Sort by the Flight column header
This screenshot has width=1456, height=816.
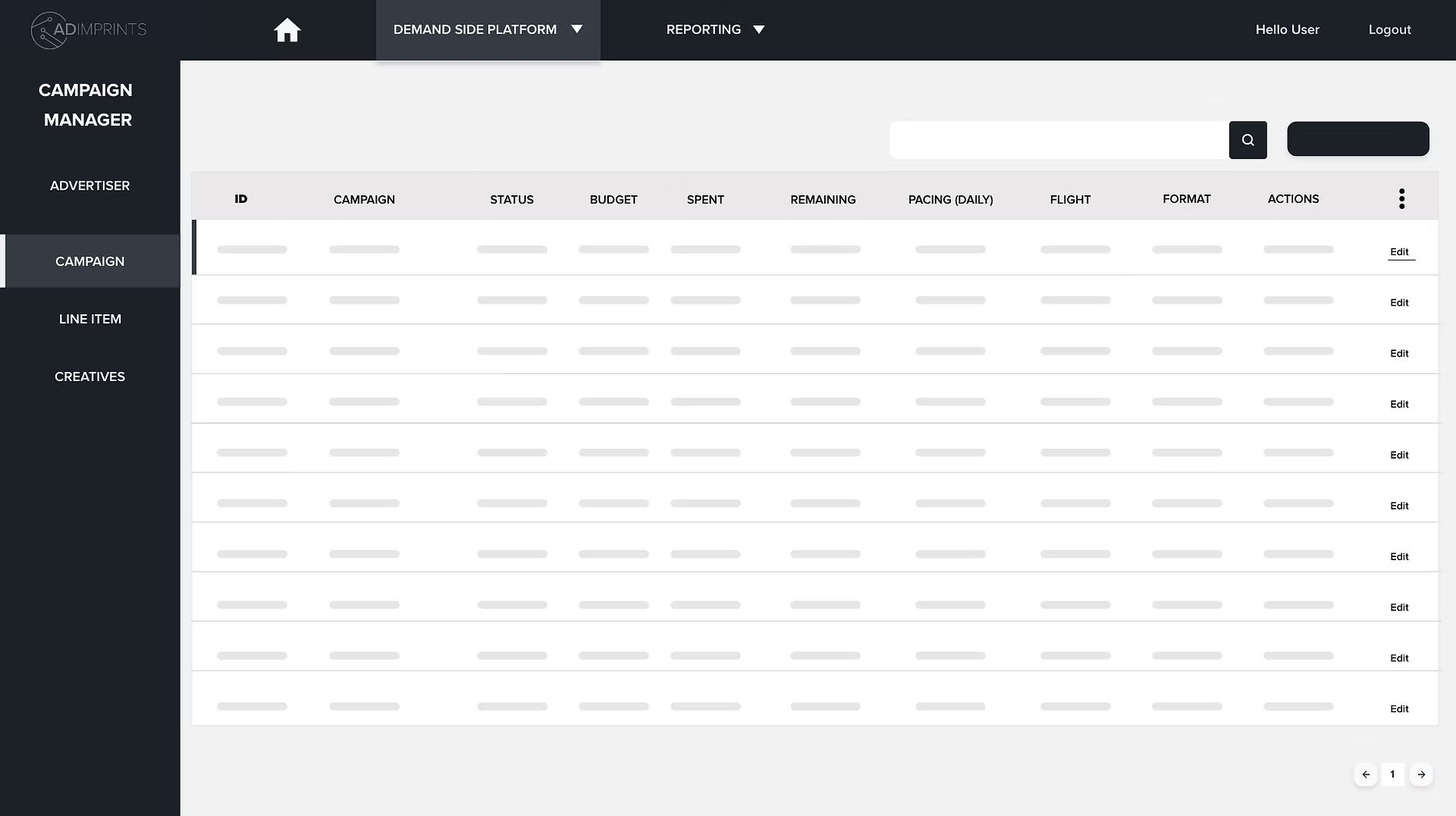[1070, 200]
